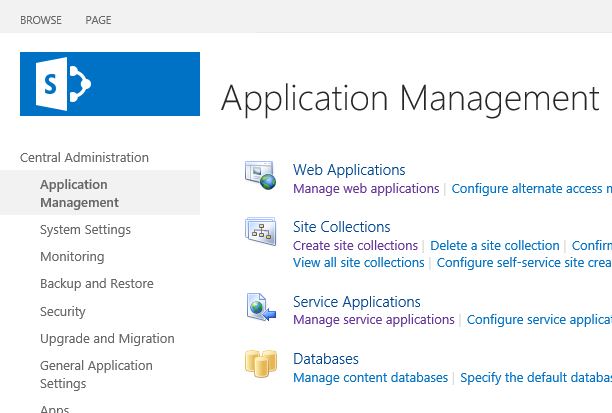Click the Databases cylinders icon

[260, 366]
